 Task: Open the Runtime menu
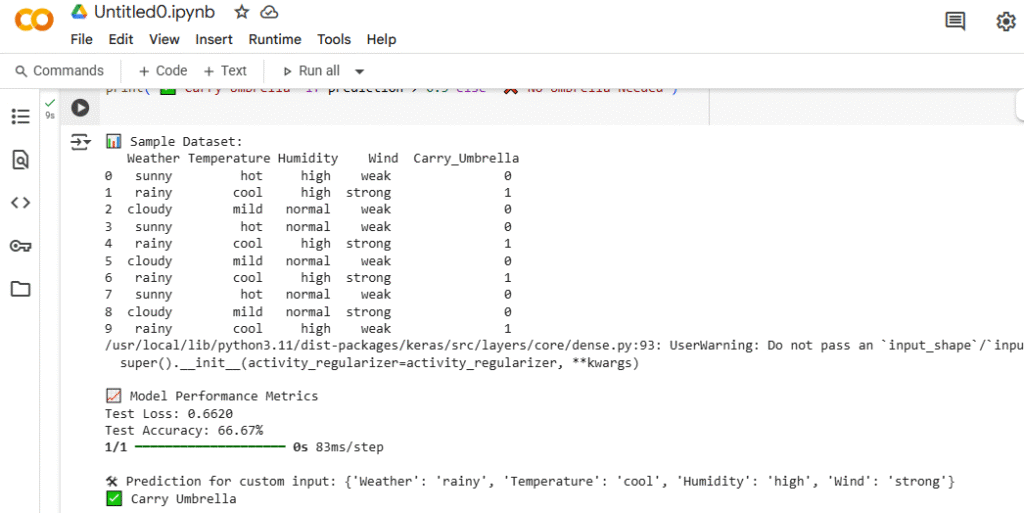[274, 39]
